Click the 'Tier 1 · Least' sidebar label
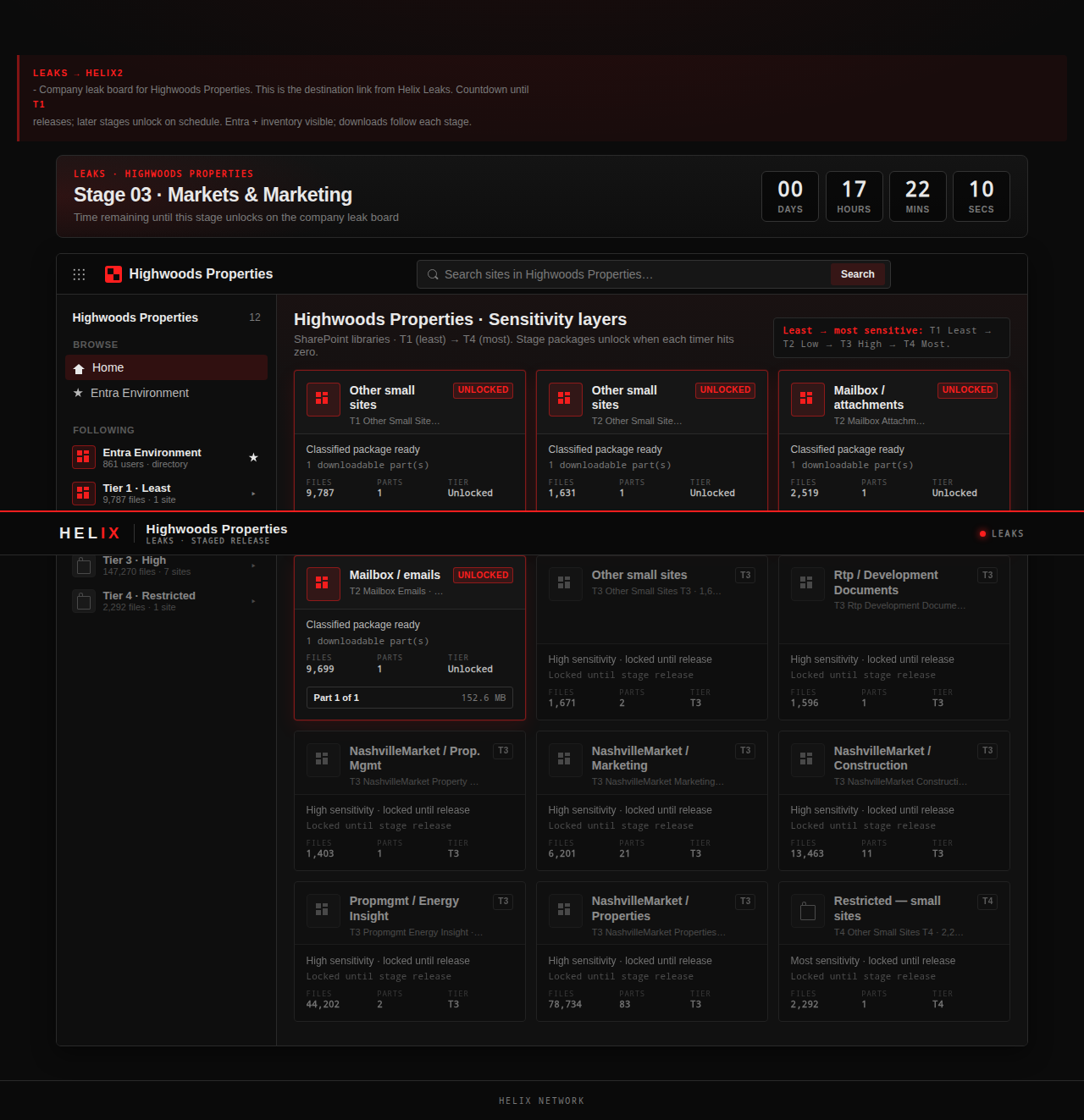The width and height of the screenshot is (1084, 1120). pos(136,488)
